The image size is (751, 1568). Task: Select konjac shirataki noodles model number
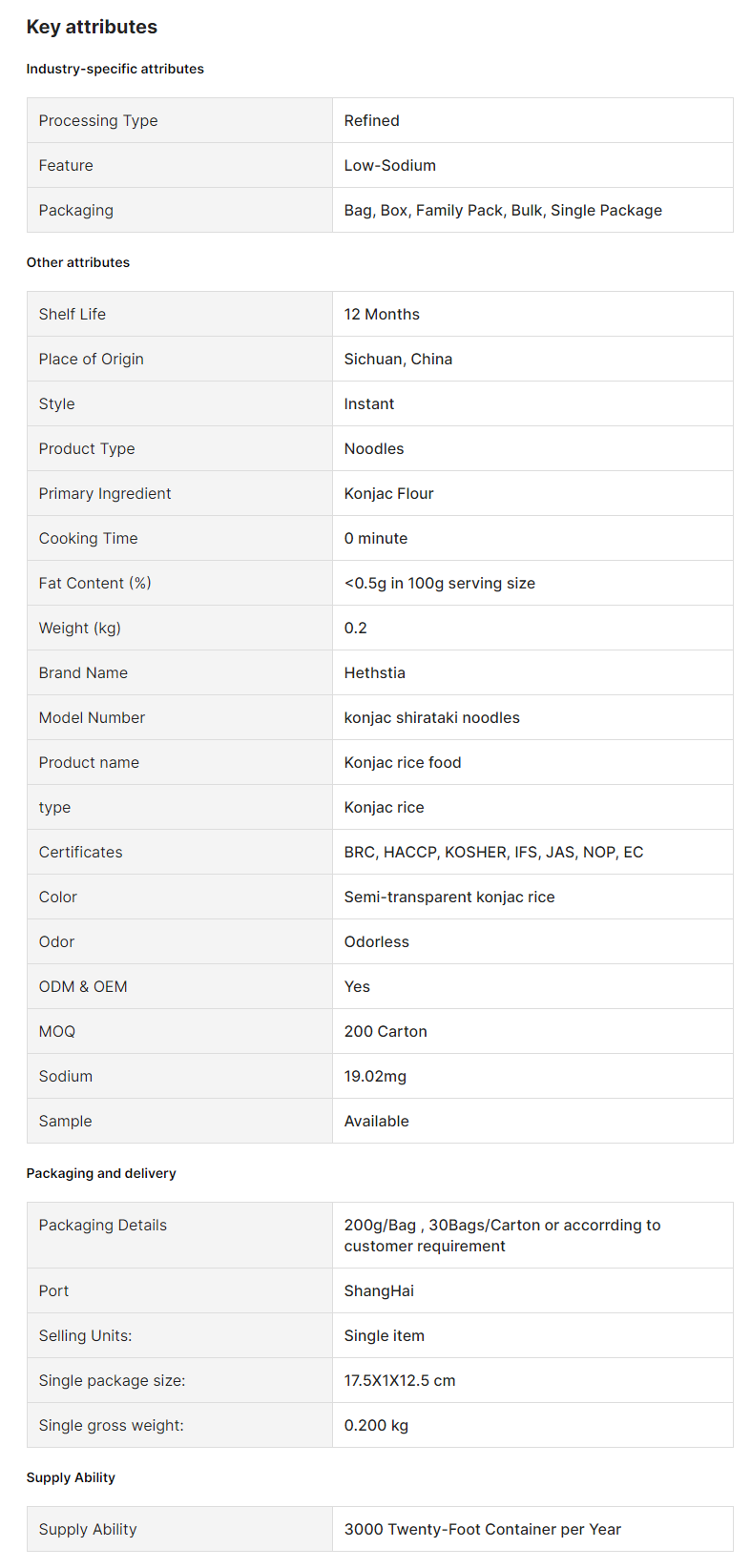tap(431, 717)
